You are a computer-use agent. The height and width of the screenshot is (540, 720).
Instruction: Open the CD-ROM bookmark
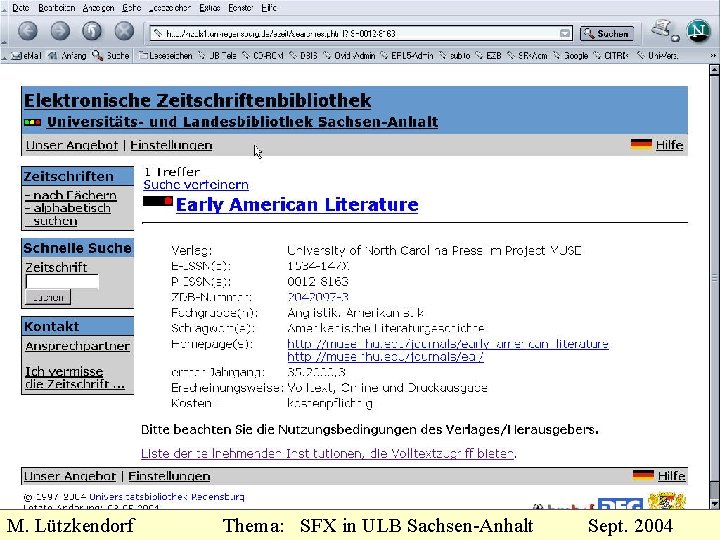(x=263, y=56)
